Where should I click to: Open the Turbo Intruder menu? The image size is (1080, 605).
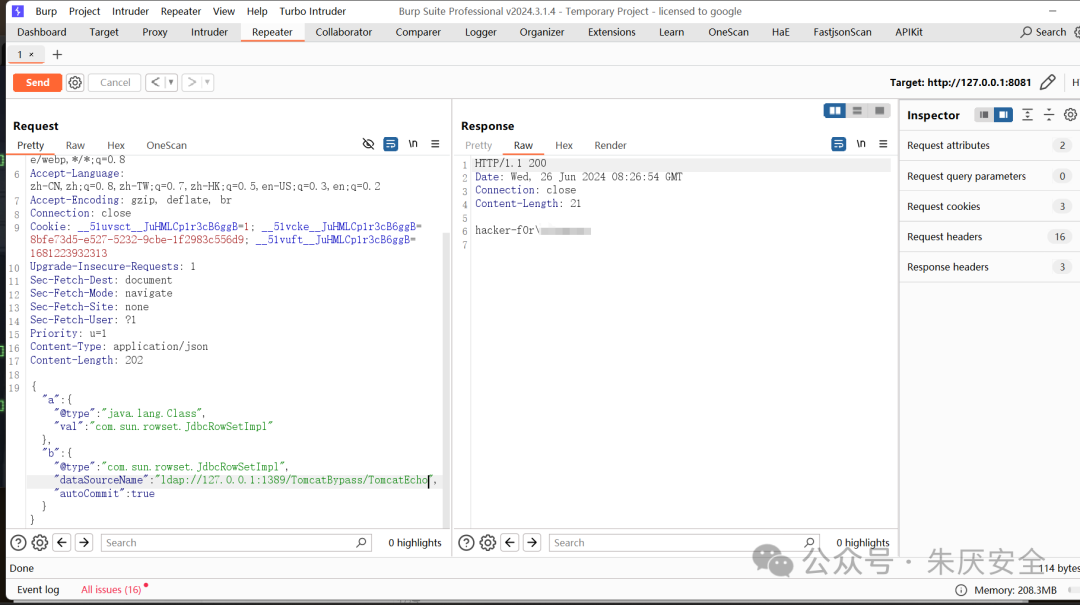[313, 11]
